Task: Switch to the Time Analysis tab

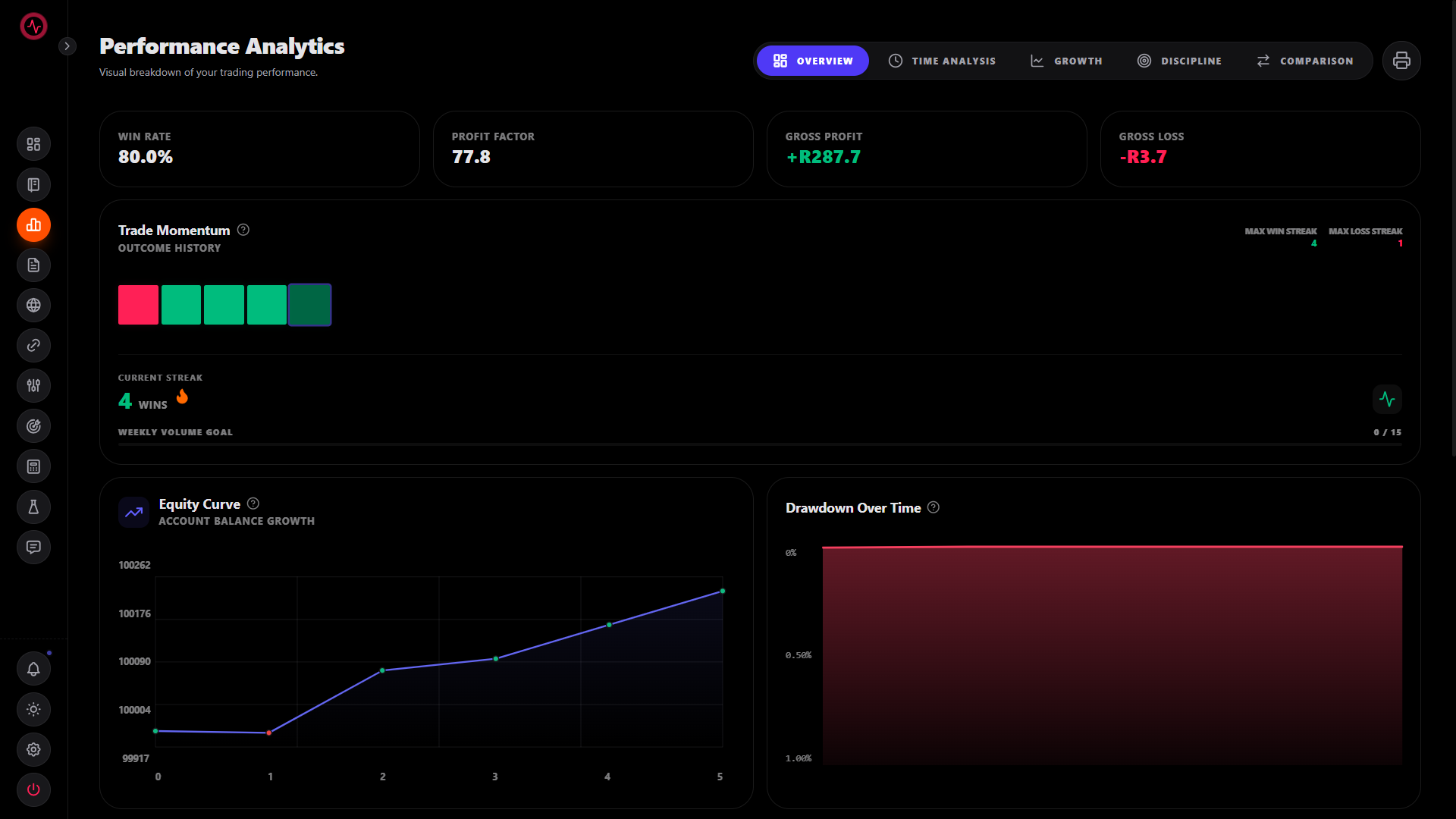Action: coord(942,61)
